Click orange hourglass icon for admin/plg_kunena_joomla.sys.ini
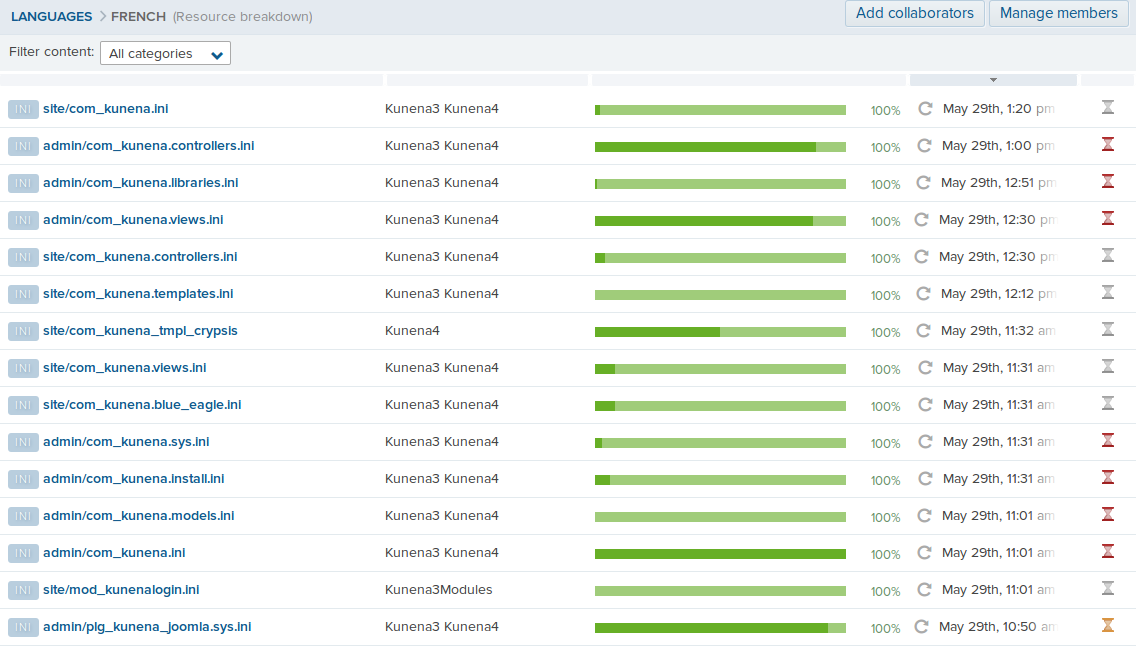The width and height of the screenshot is (1136, 653). pyautogui.click(x=1107, y=626)
